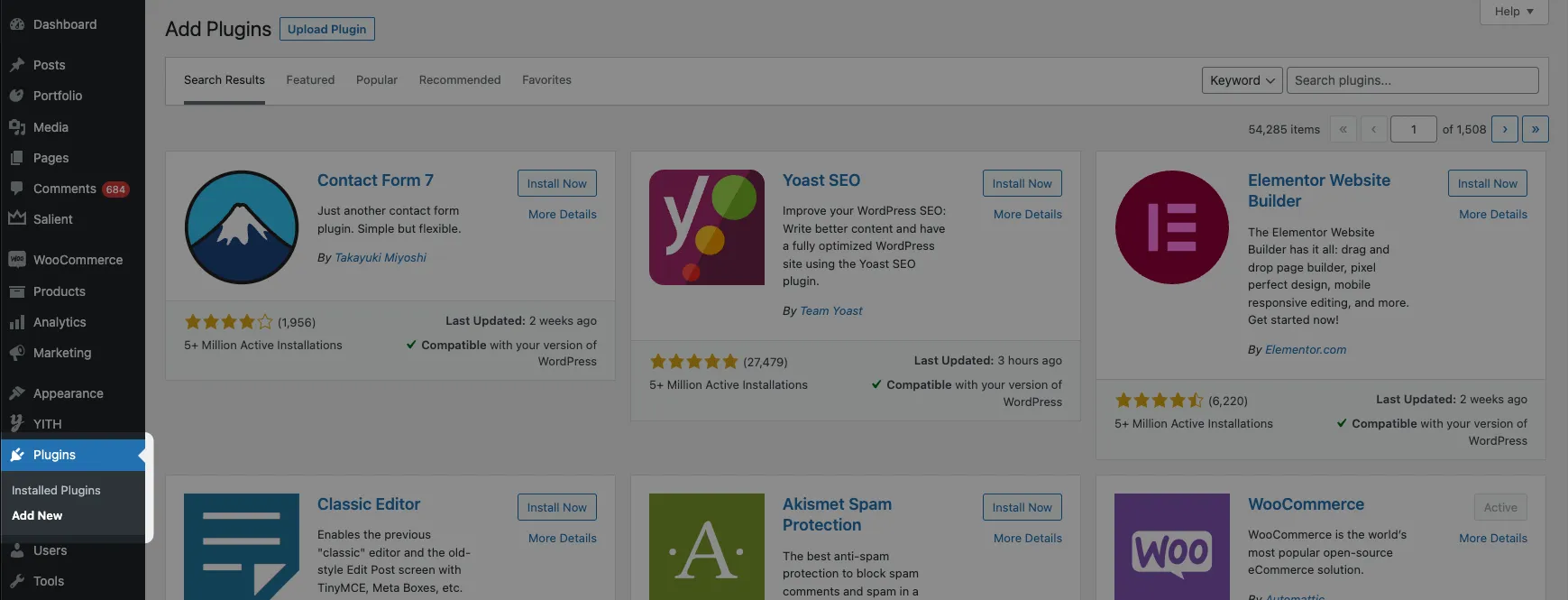The width and height of the screenshot is (1568, 600).
Task: Open More Details for Yoast SEO
Action: coord(1028,215)
